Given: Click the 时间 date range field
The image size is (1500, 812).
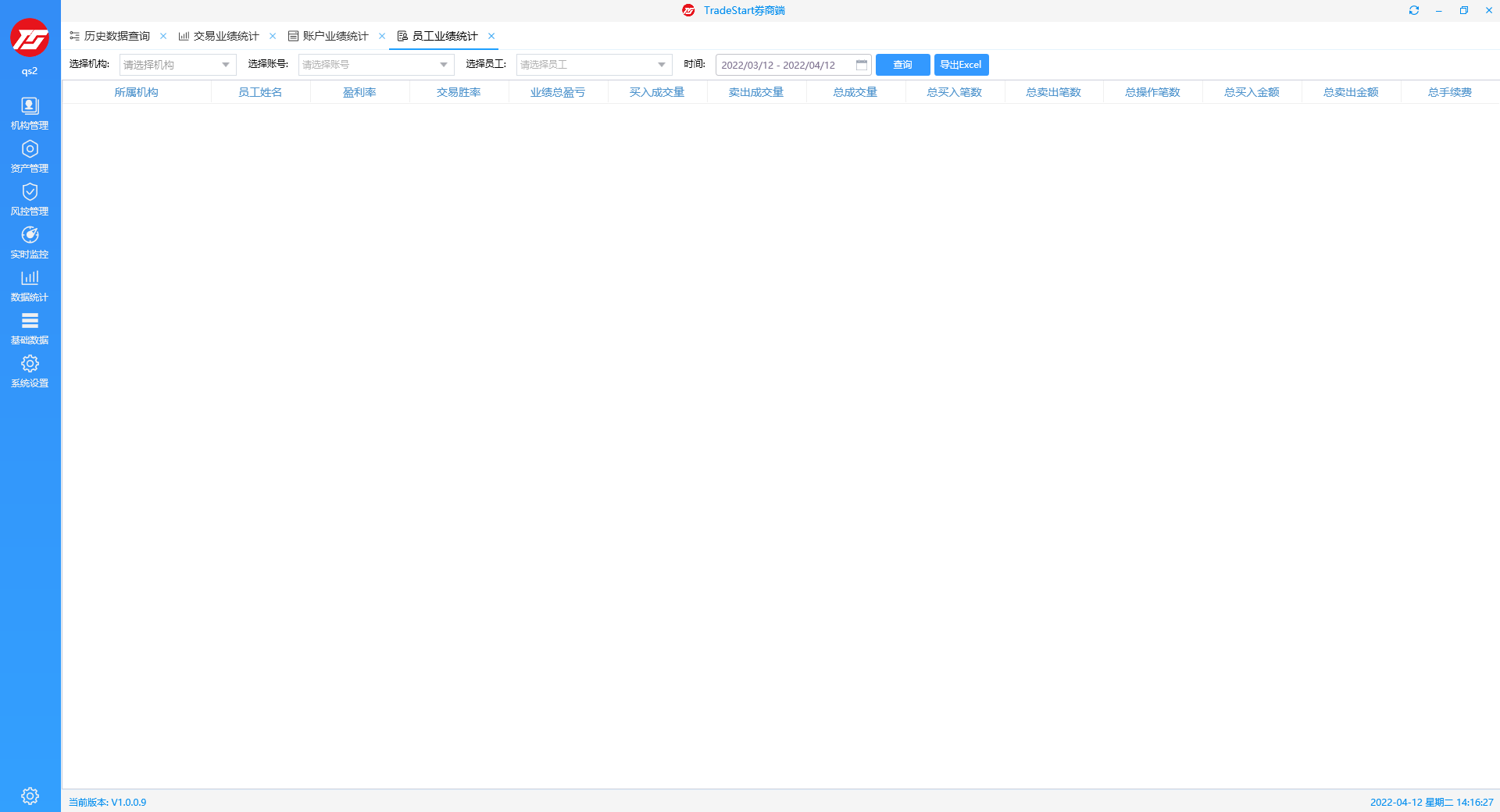Looking at the screenshot, I should pyautogui.click(x=781, y=65).
